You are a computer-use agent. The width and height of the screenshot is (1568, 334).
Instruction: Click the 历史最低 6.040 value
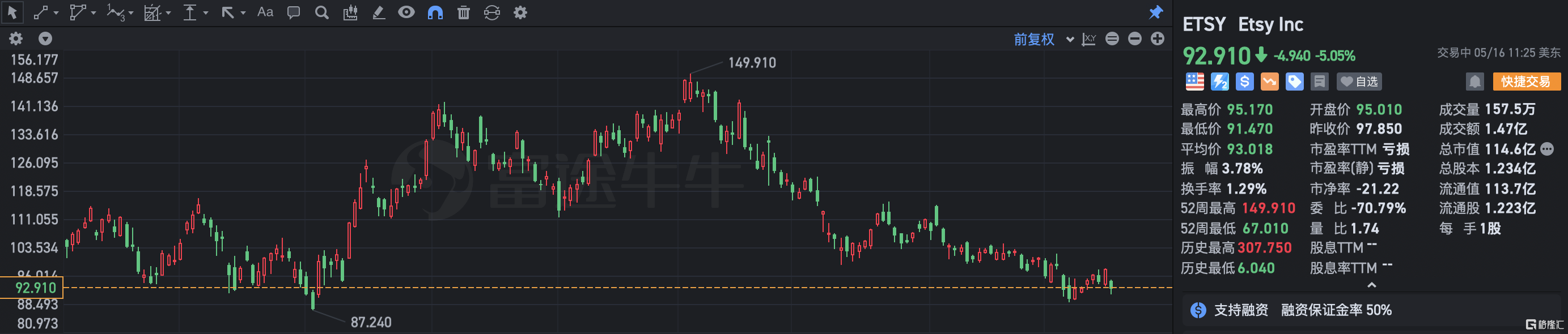click(x=1255, y=268)
